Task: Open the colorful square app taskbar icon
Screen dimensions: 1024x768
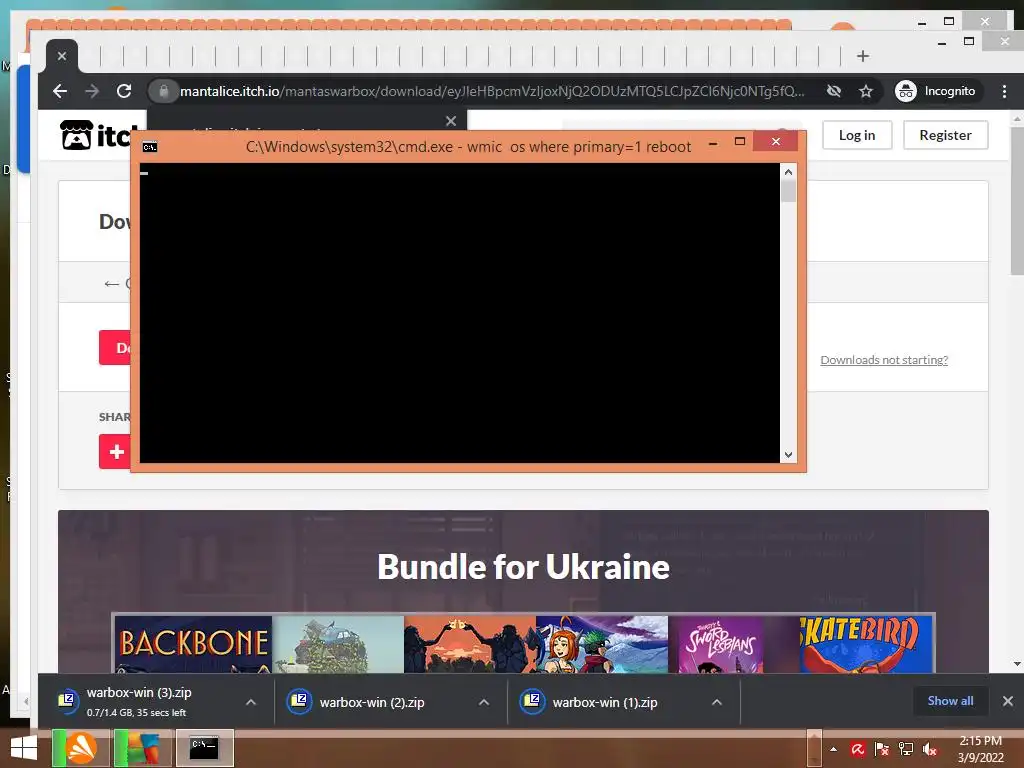Action: (143, 748)
